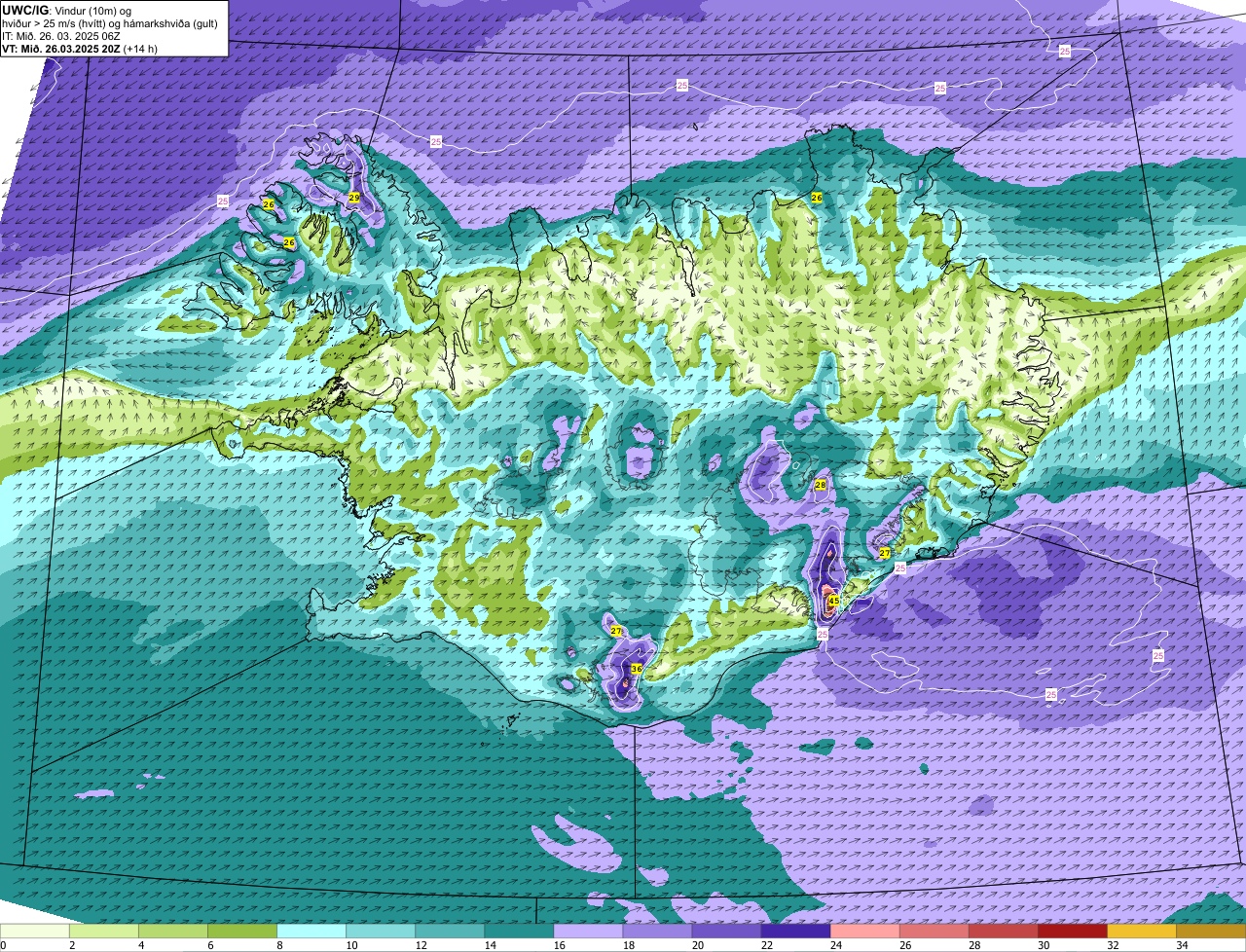Click the legend scale value 2

coord(72,945)
